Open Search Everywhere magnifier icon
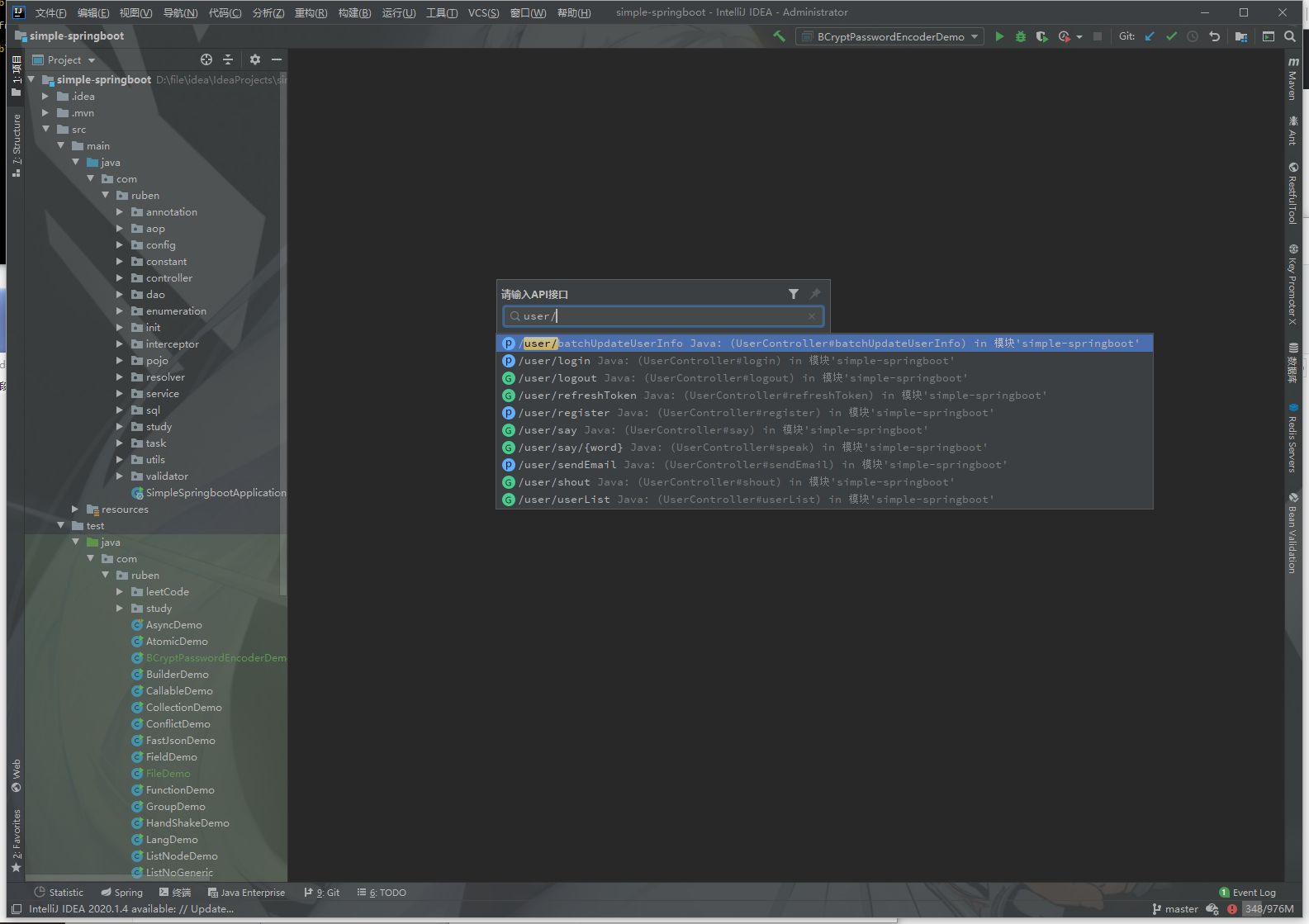The width and height of the screenshot is (1309, 924). 1290,36
